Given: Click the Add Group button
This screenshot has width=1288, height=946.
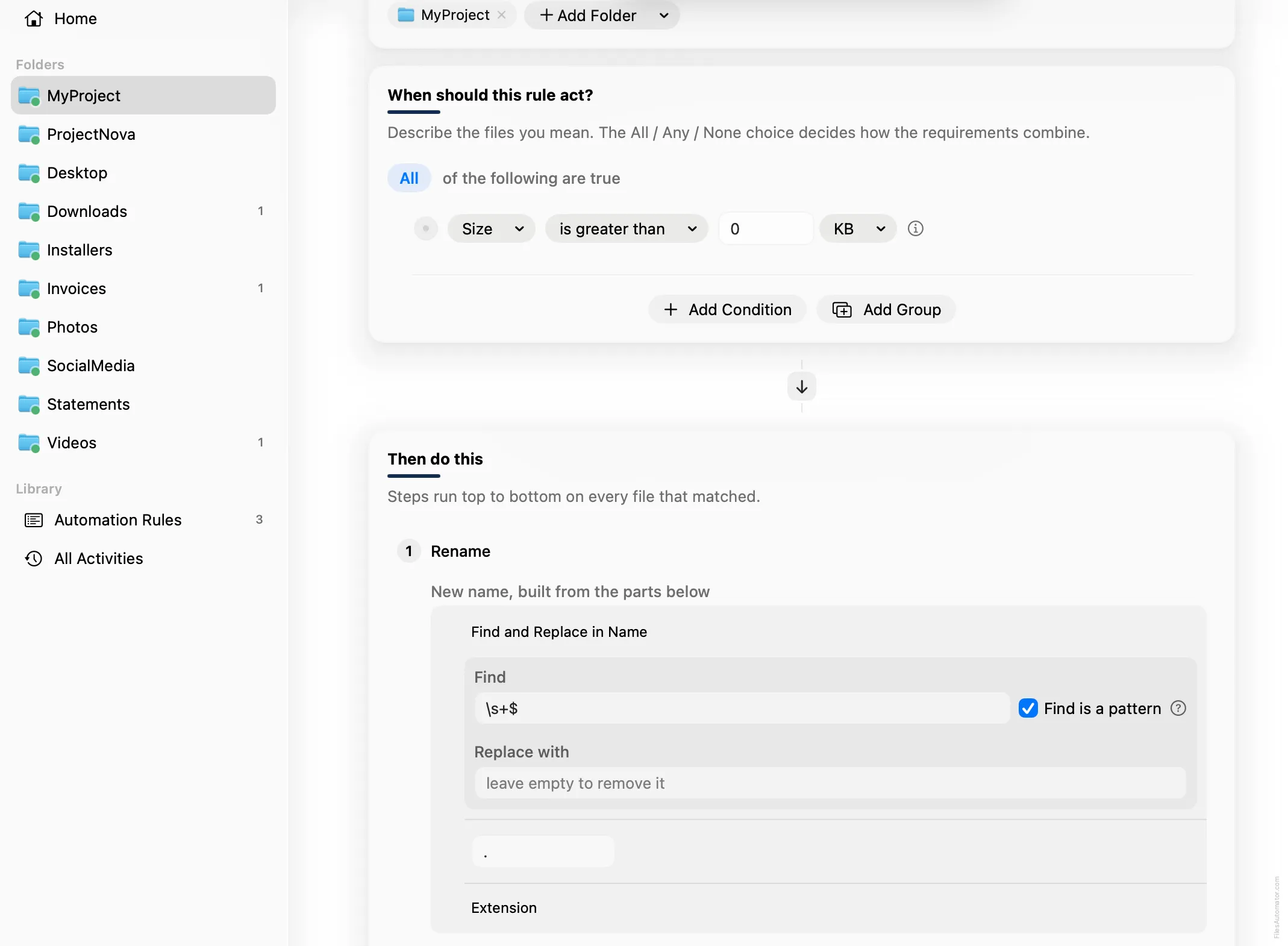Looking at the screenshot, I should (x=886, y=310).
